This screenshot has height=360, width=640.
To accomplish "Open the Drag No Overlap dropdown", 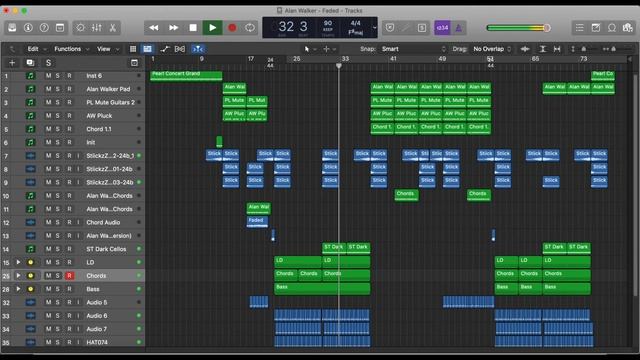I will (492, 49).
